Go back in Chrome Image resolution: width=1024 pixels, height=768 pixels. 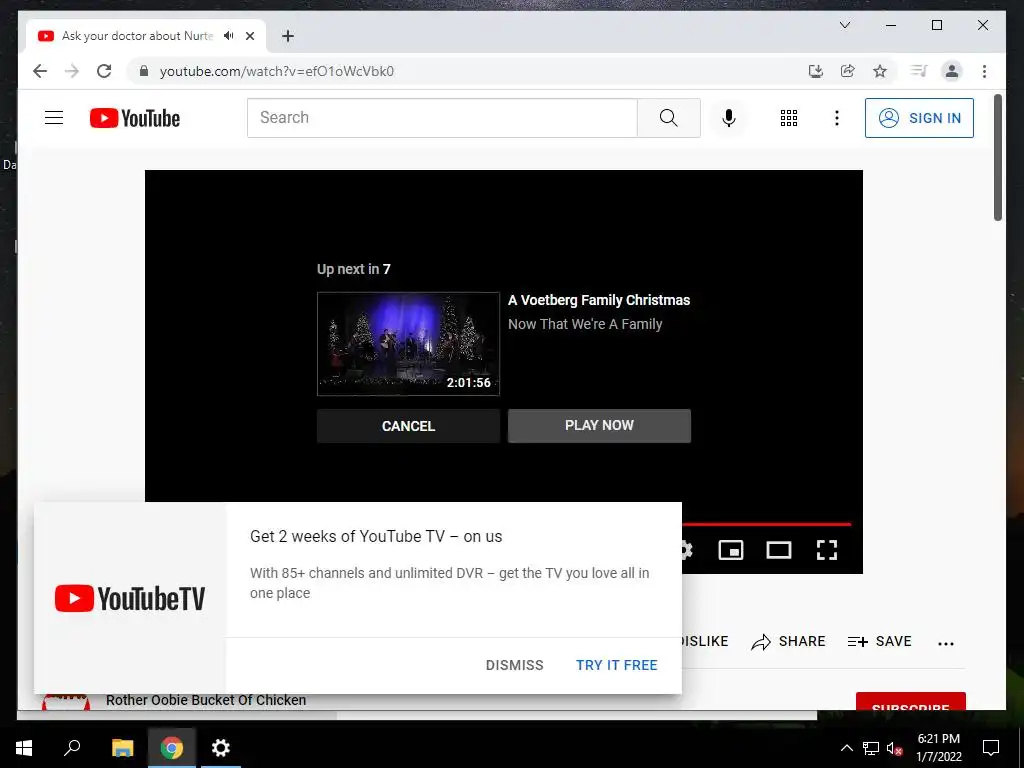[40, 71]
